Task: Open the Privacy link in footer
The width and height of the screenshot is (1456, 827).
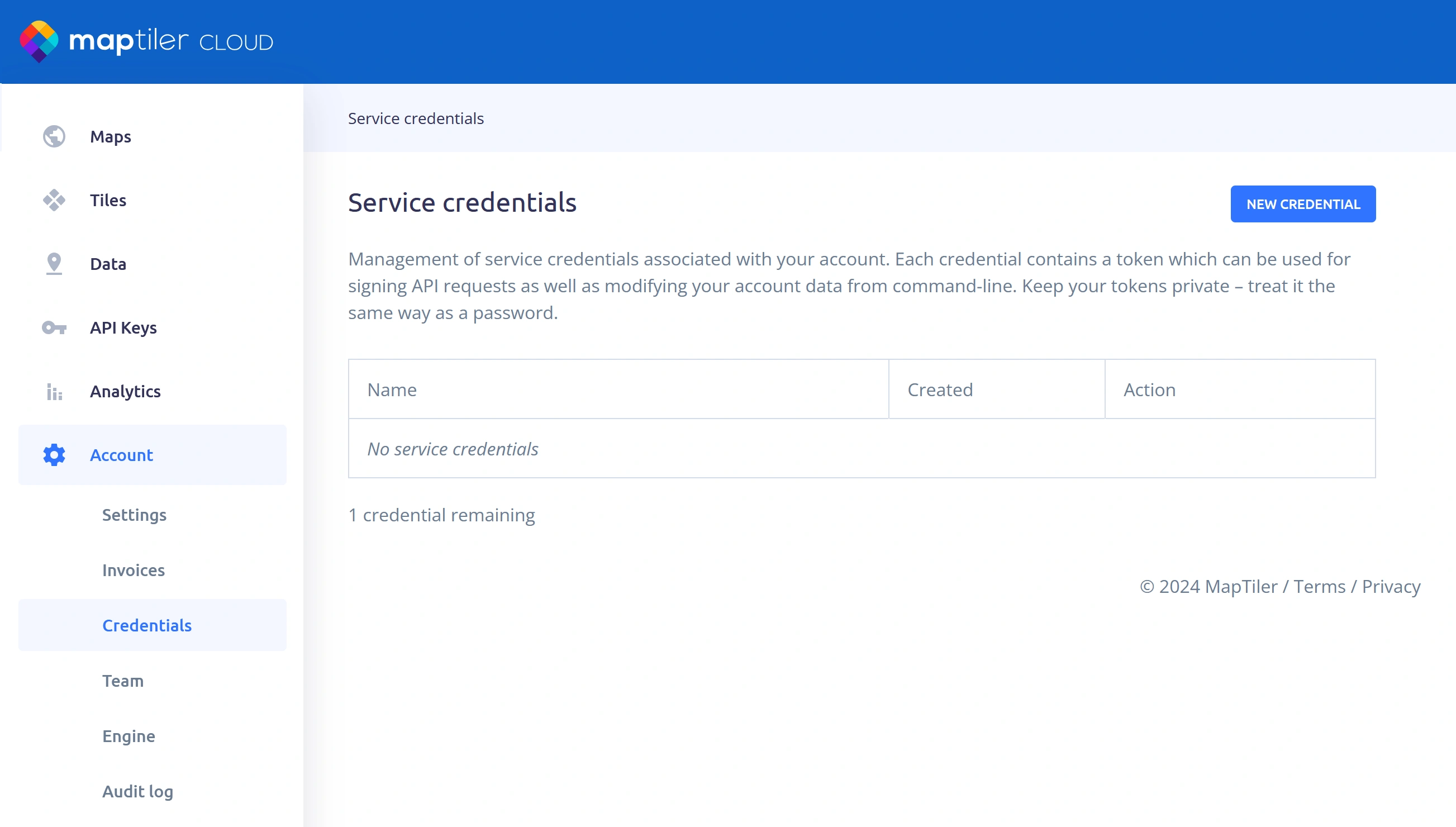Action: 1391,586
